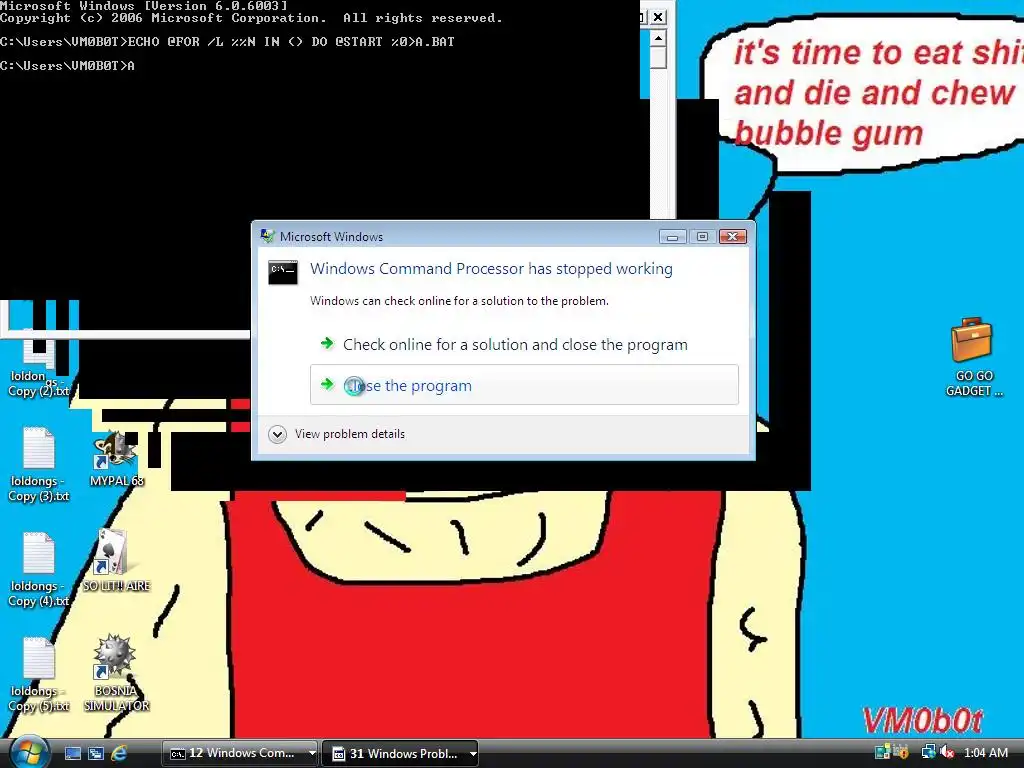Click Switch between windows quick launch icon
The image size is (1024, 768).
click(x=96, y=753)
